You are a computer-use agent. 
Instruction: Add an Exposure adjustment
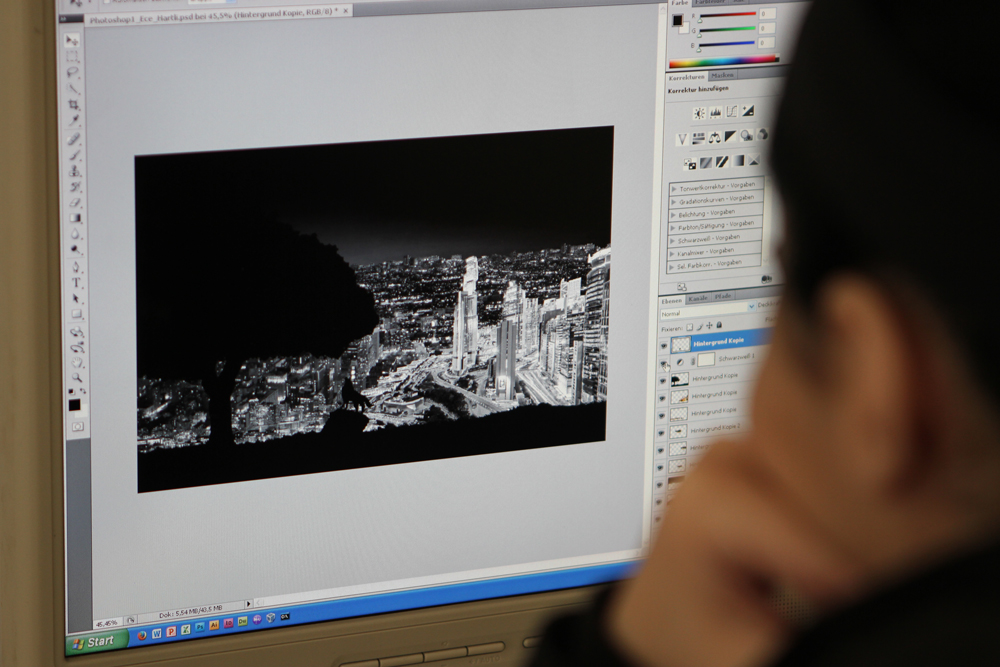(747, 111)
